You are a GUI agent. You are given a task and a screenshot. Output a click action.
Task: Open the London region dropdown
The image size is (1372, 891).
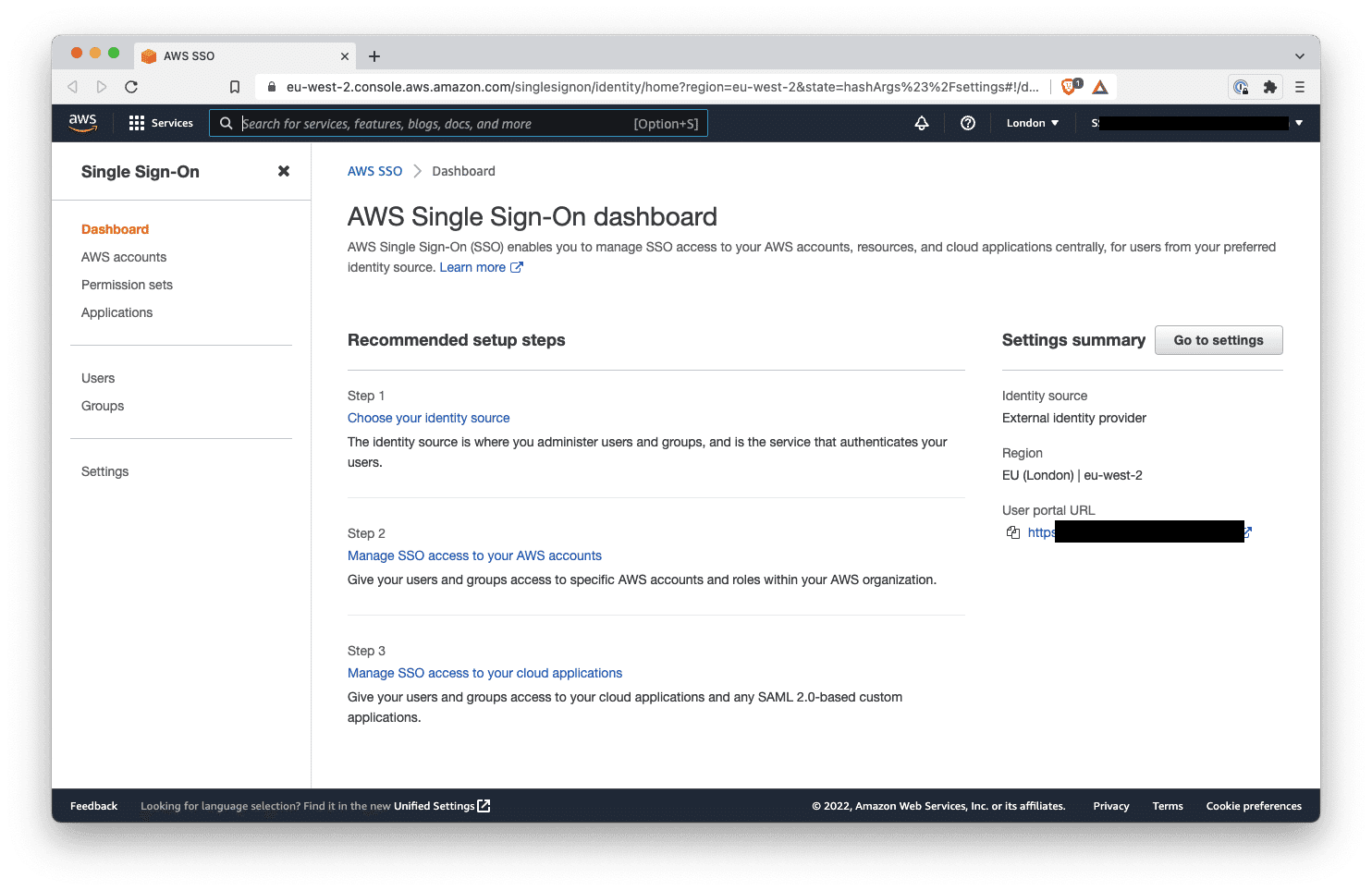(x=1033, y=123)
